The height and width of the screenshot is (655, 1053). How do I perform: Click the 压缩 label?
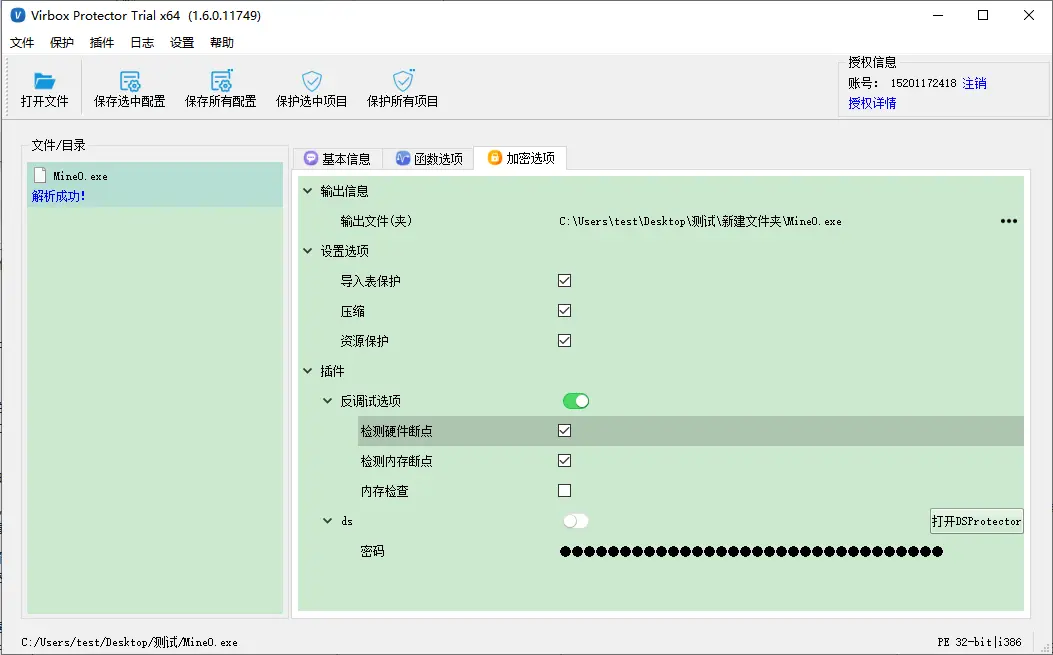coord(353,311)
